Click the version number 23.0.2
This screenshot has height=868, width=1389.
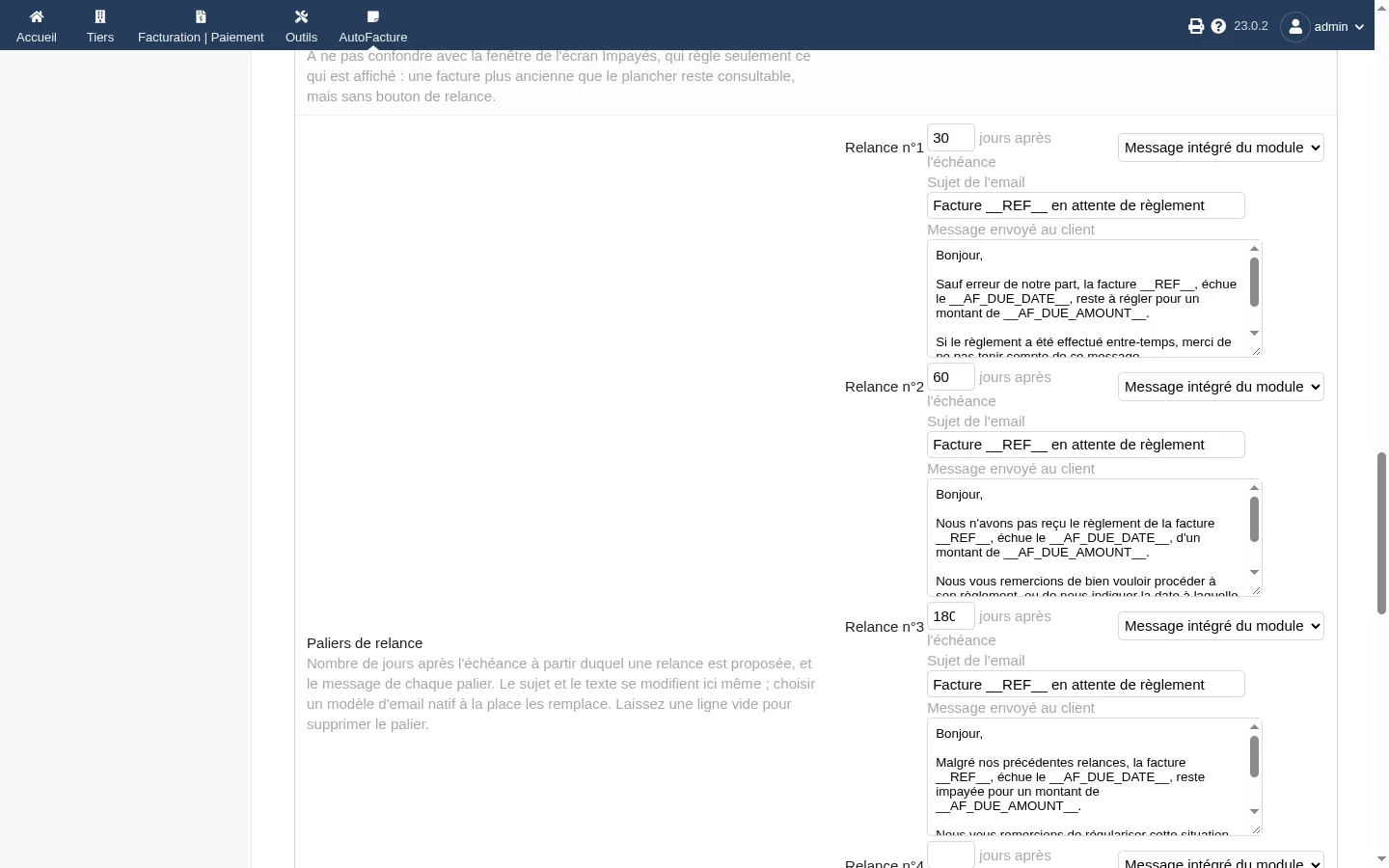(1251, 26)
